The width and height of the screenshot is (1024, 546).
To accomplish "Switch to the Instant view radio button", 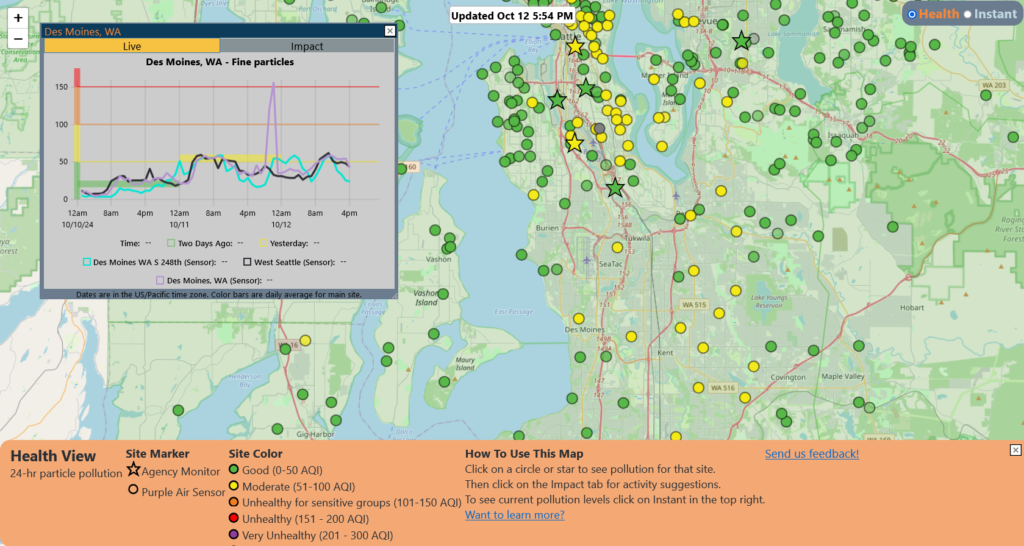I will click(967, 14).
